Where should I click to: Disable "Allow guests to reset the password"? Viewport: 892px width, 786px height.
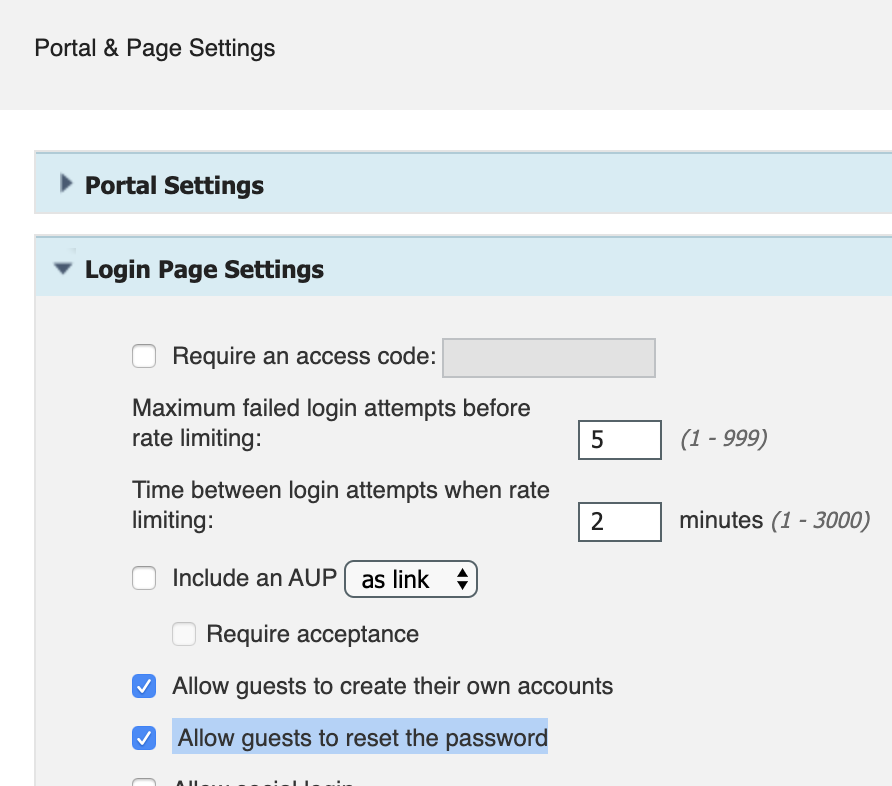[144, 738]
